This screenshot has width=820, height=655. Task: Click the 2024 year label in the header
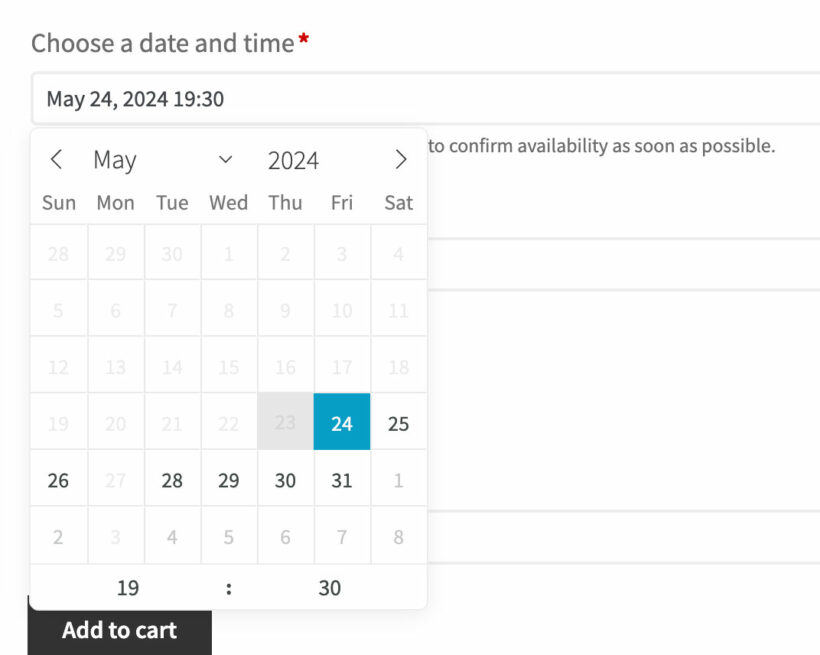point(291,159)
